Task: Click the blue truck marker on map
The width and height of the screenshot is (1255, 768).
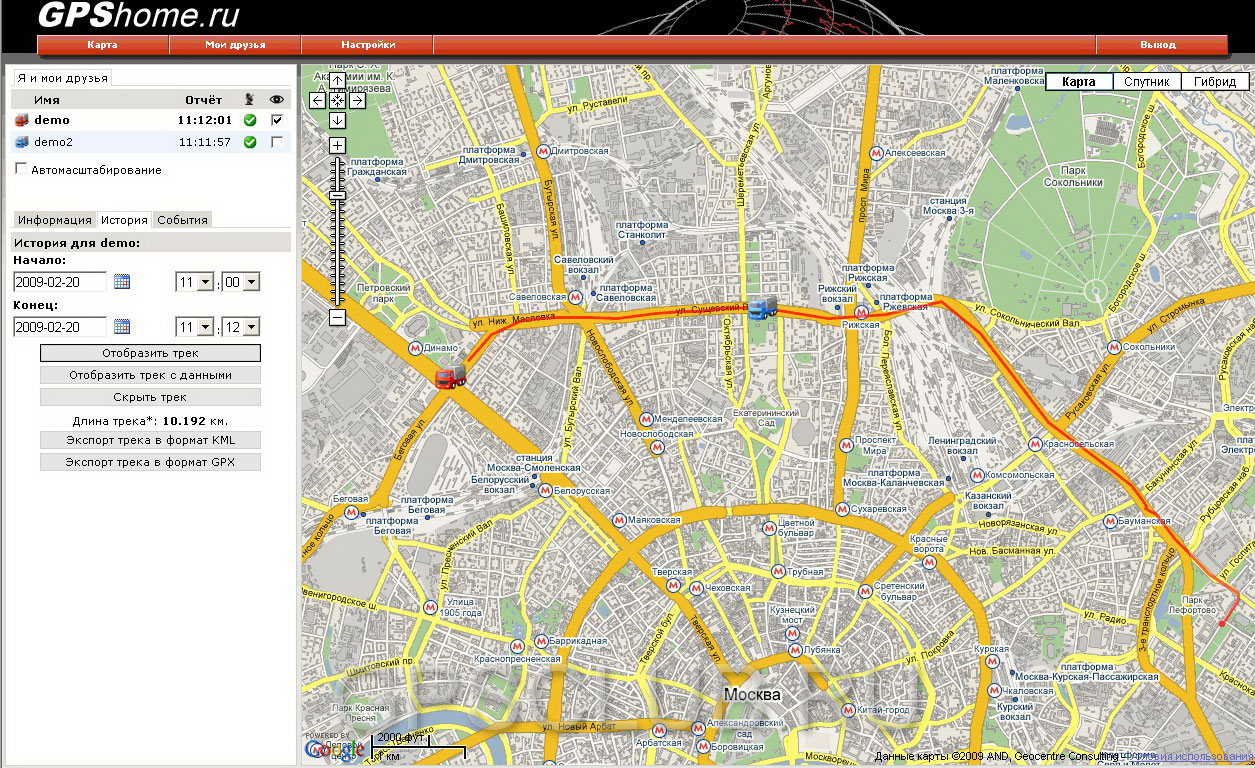Action: [x=762, y=308]
